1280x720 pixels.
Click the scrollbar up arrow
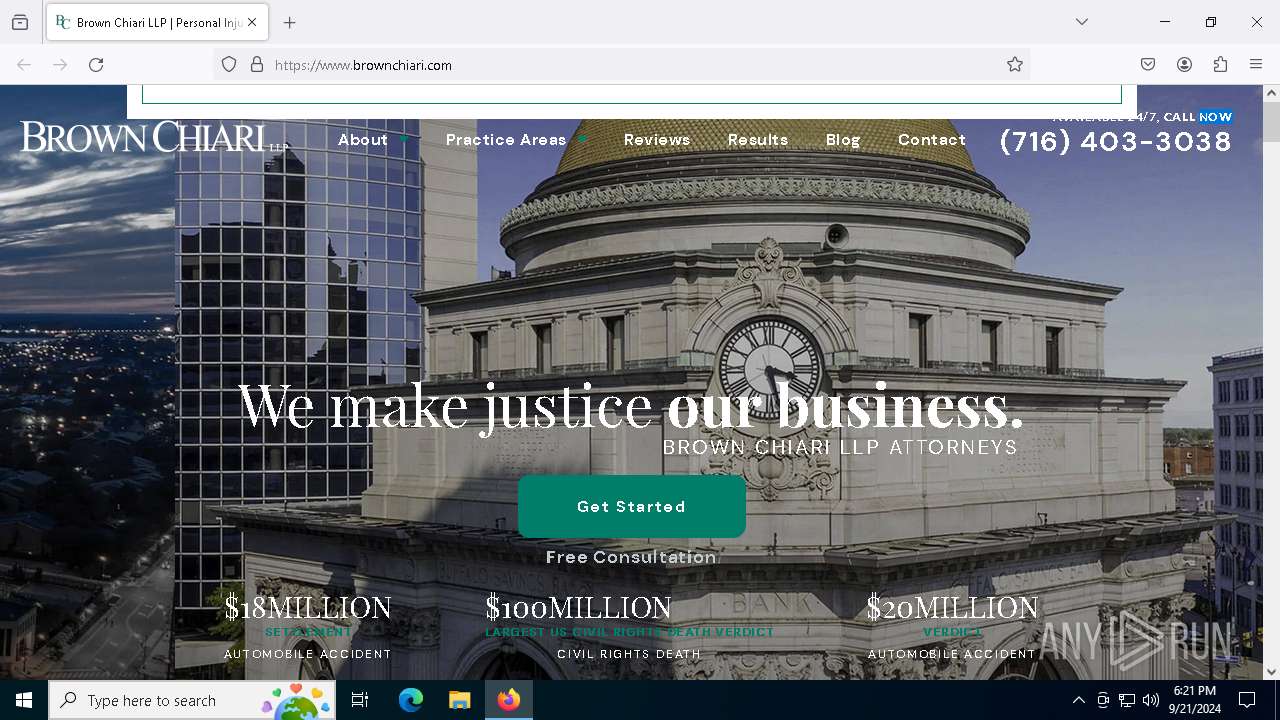point(1271,93)
